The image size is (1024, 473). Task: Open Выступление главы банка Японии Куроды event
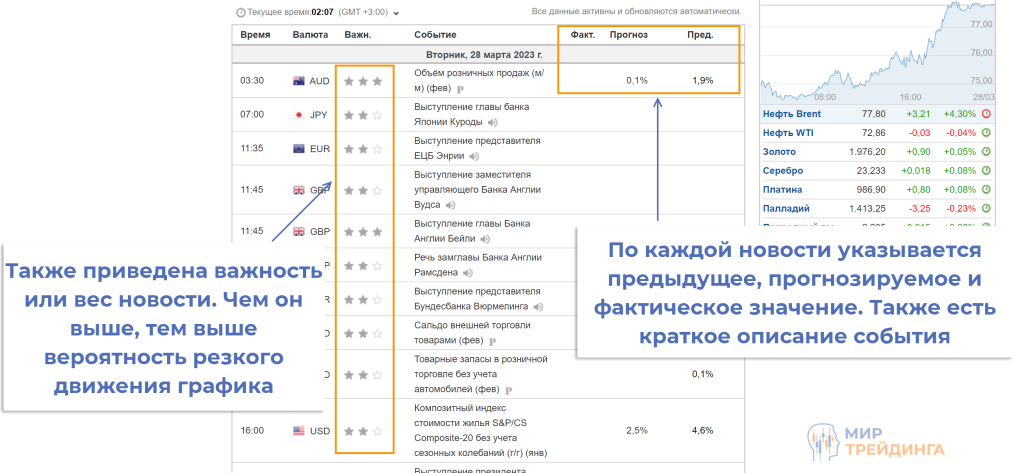pyautogui.click(x=472, y=114)
